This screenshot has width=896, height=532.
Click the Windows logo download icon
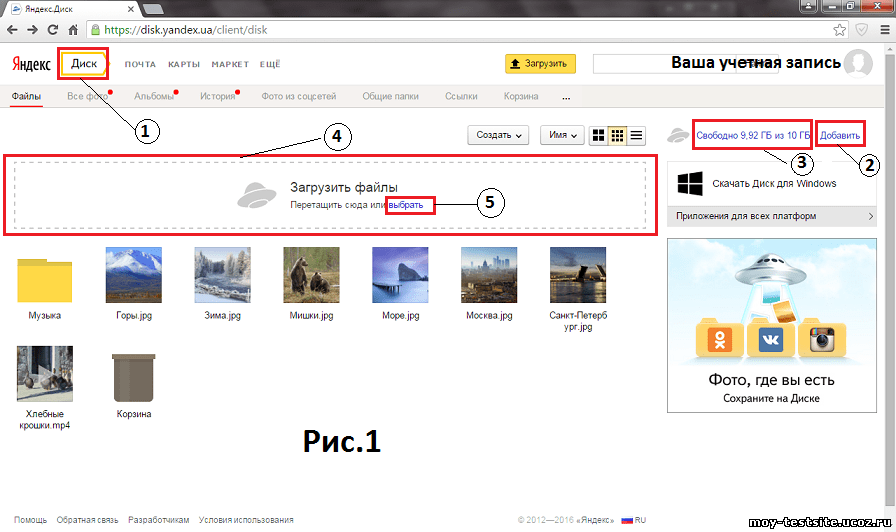click(690, 183)
